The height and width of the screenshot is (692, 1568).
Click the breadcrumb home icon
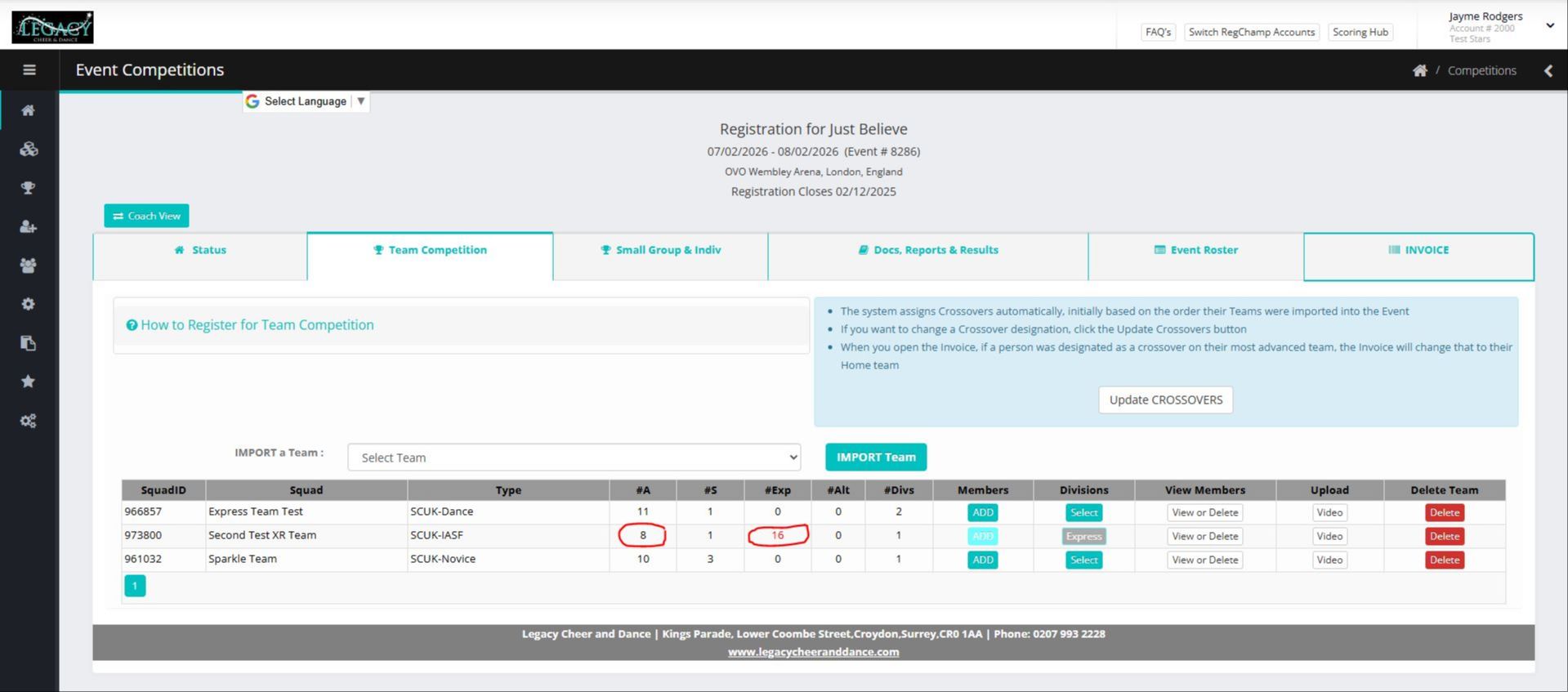tap(1420, 71)
